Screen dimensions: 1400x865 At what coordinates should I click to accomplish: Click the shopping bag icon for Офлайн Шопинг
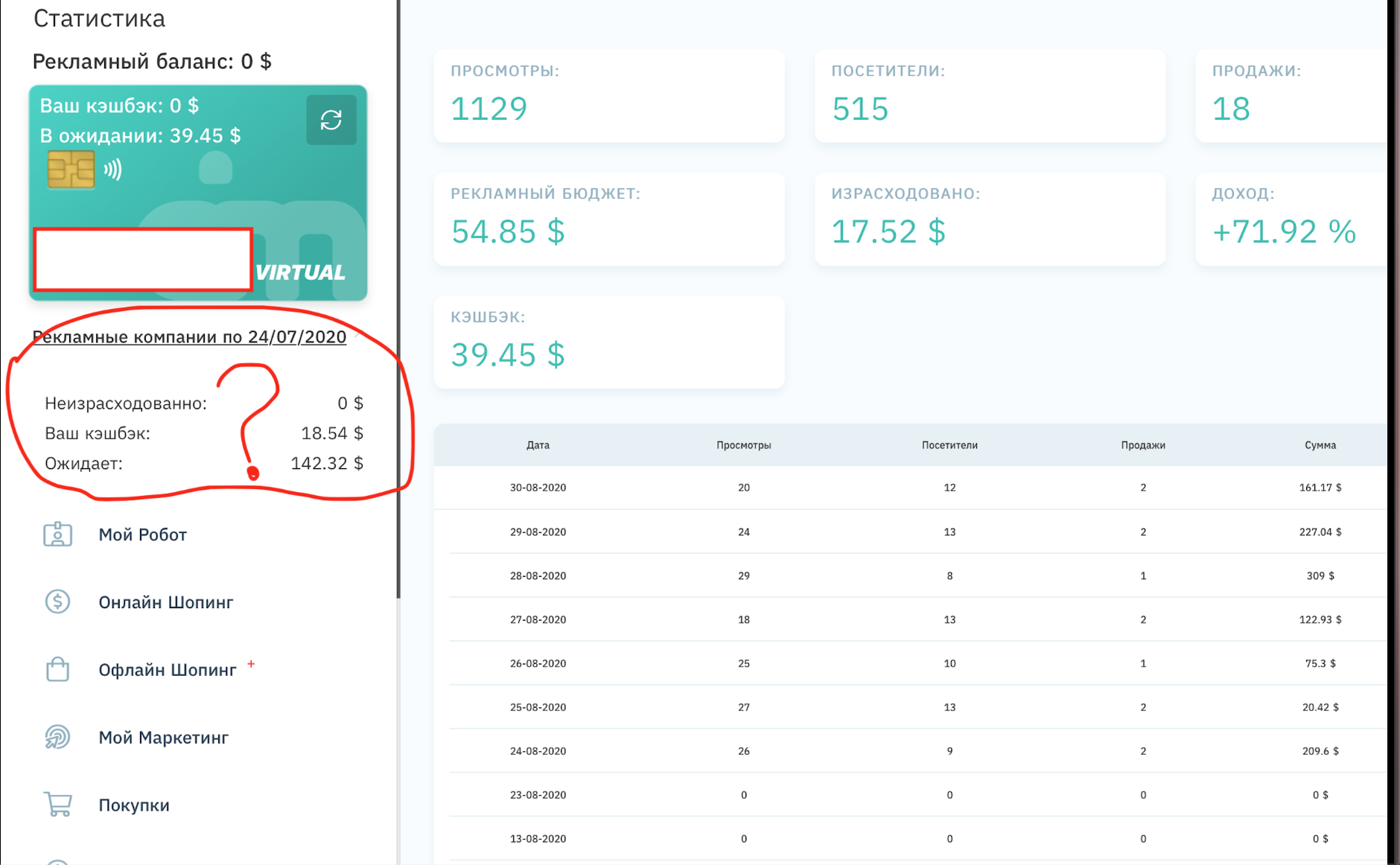click(x=57, y=669)
